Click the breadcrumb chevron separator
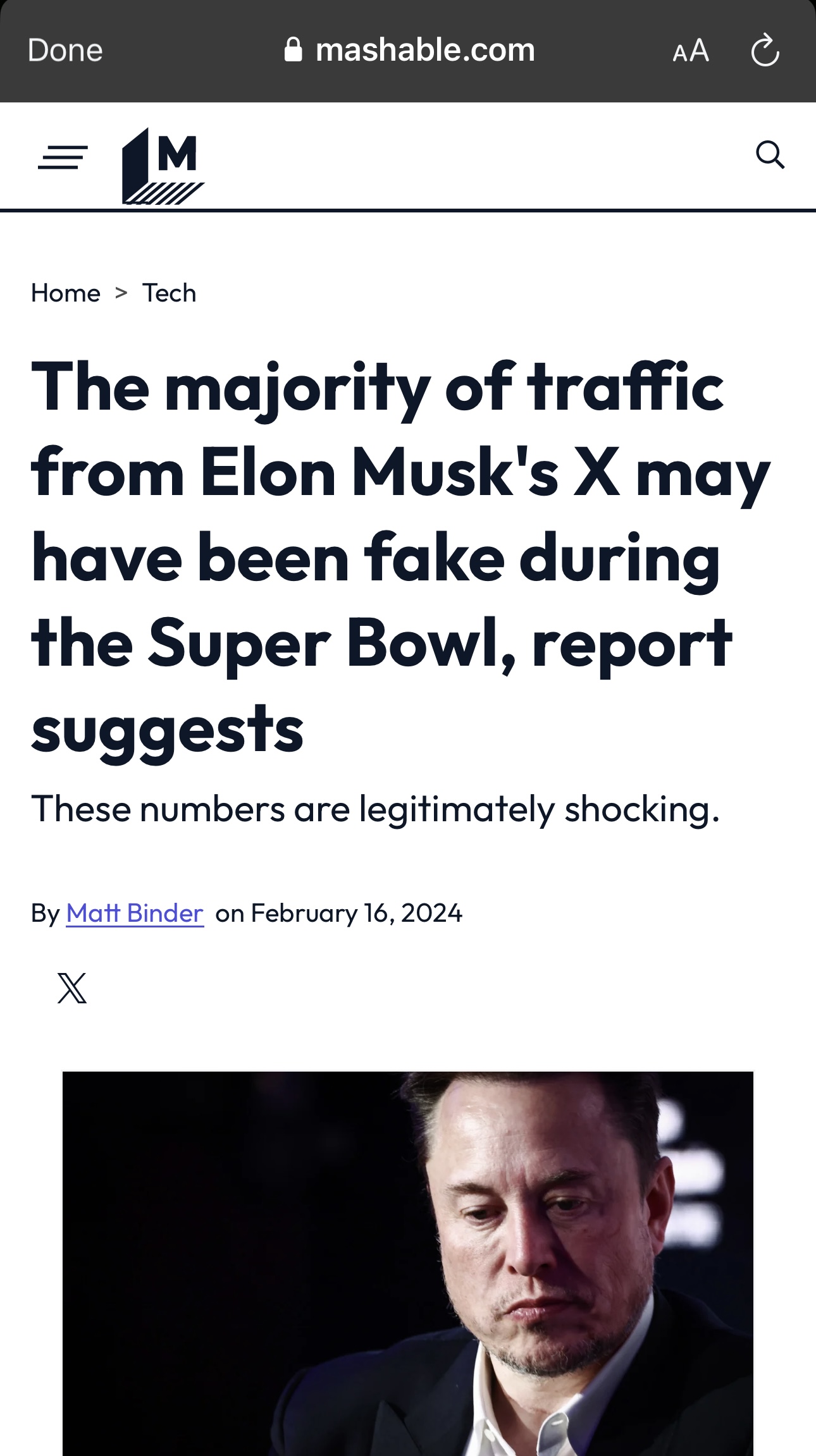The height and width of the screenshot is (1456, 816). pos(121,293)
